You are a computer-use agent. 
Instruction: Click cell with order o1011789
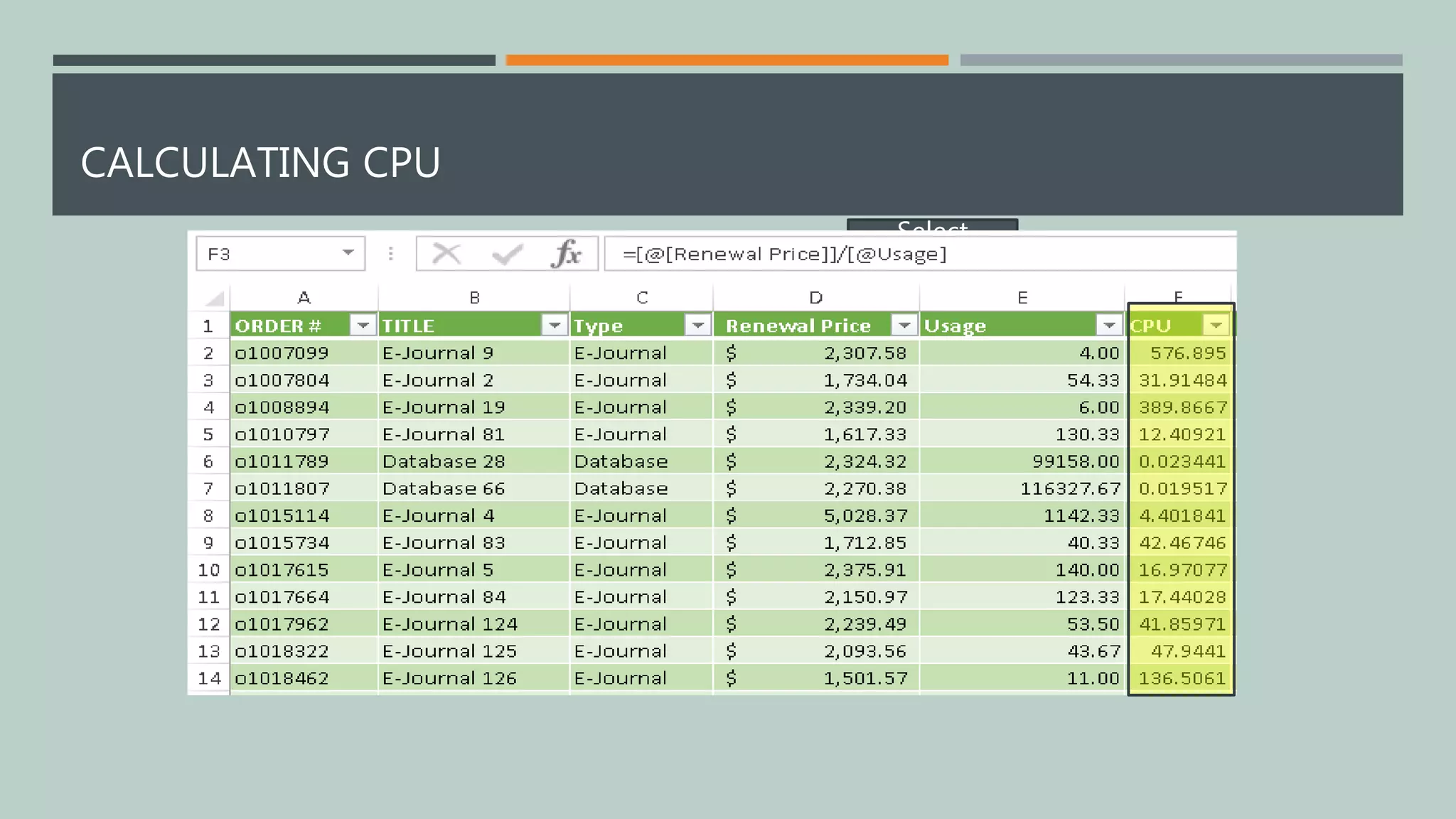(x=304, y=461)
